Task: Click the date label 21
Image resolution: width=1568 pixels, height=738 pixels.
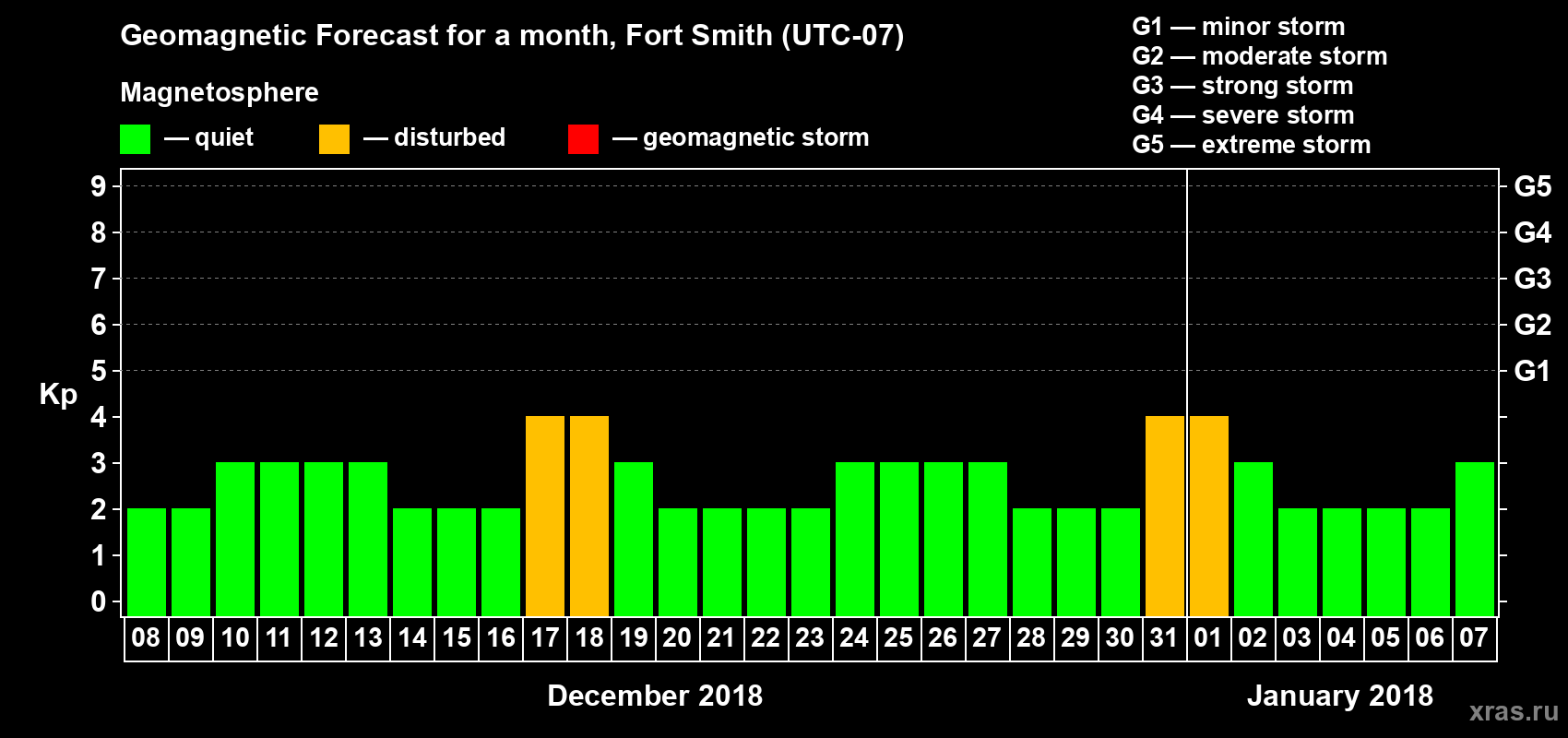Action: point(721,637)
